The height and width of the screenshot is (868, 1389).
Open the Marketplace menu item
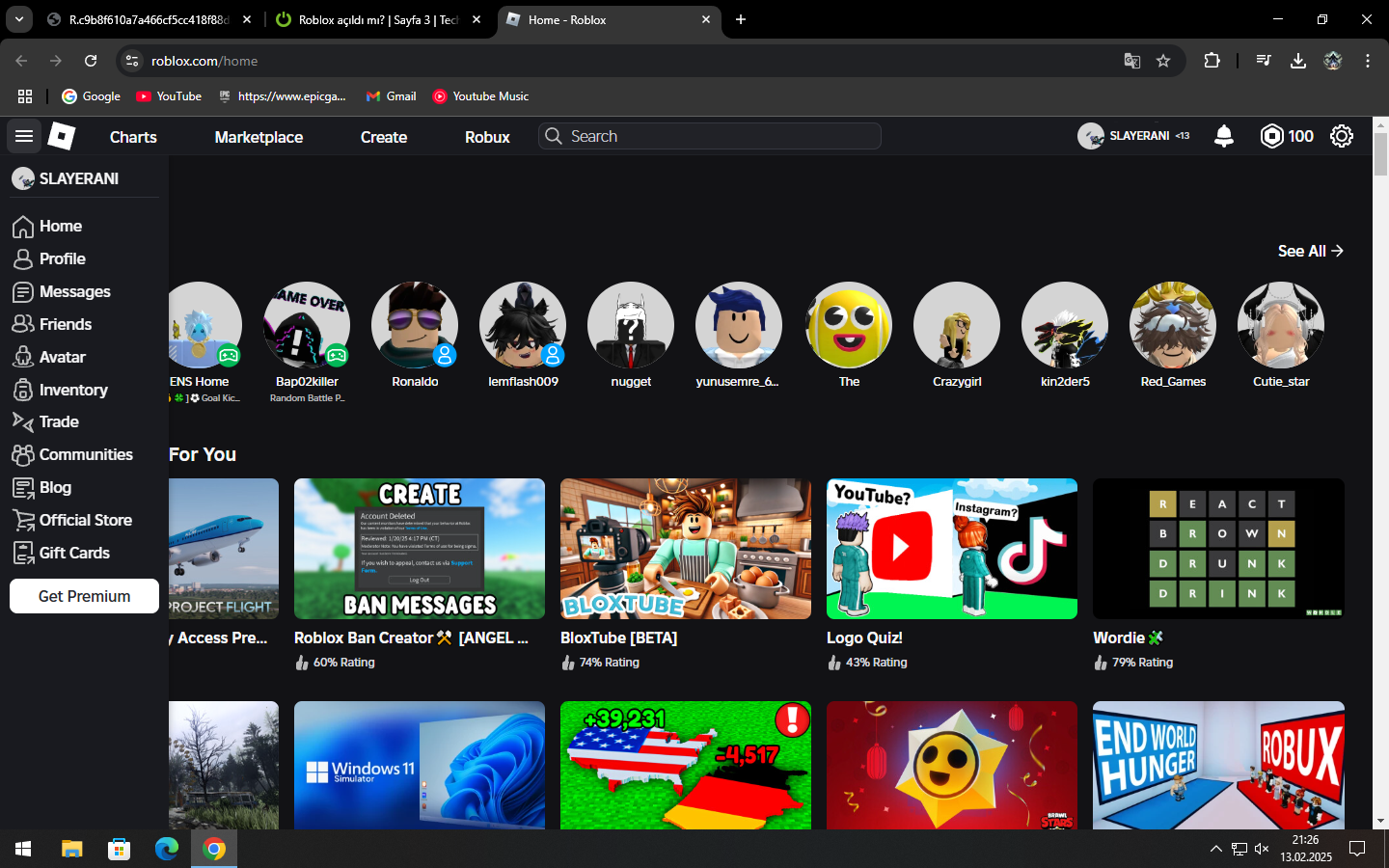[259, 137]
